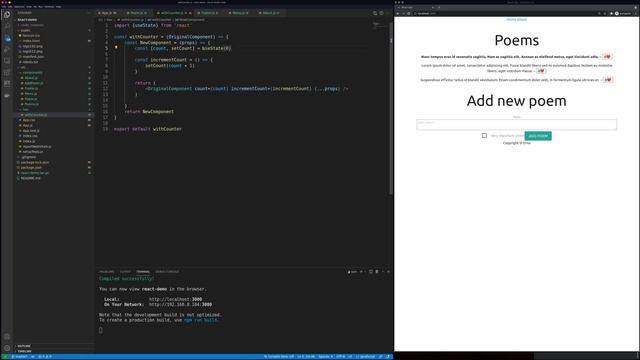Click the UTF-8 encoding in the status bar
Screen dimensions: 640x360
pyautogui.click(x=340, y=357)
